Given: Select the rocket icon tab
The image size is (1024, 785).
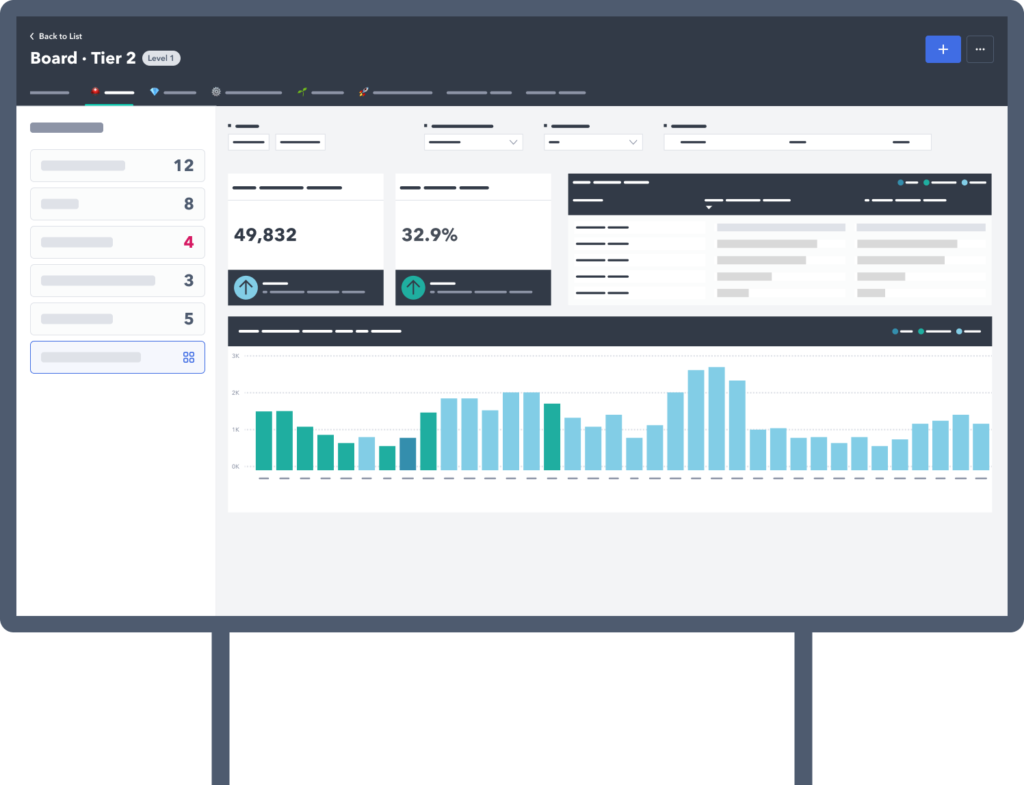Looking at the screenshot, I should (395, 92).
